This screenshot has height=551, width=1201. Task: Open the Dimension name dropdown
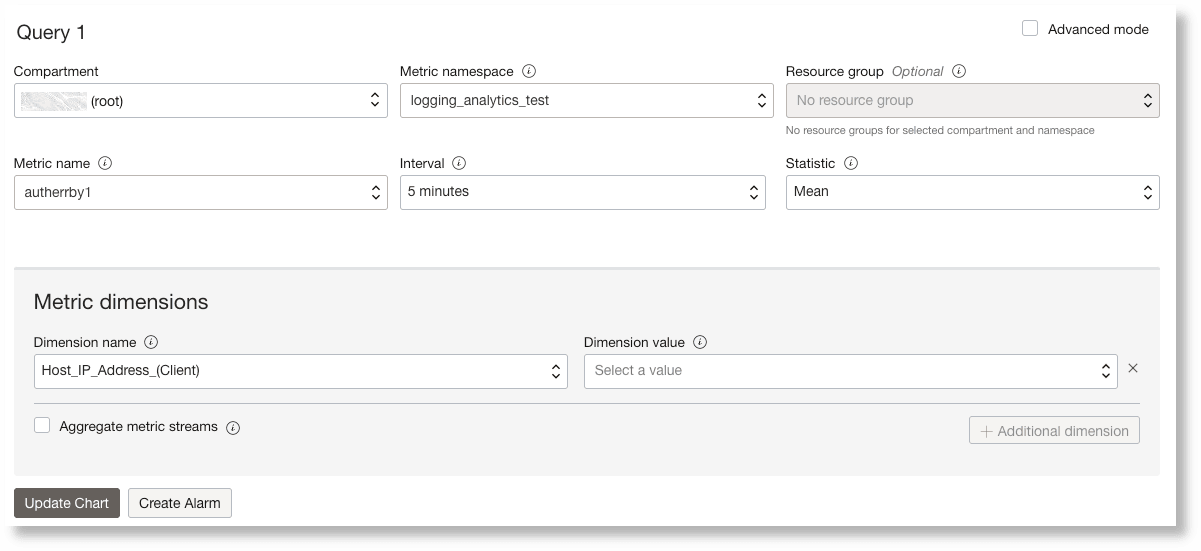300,371
